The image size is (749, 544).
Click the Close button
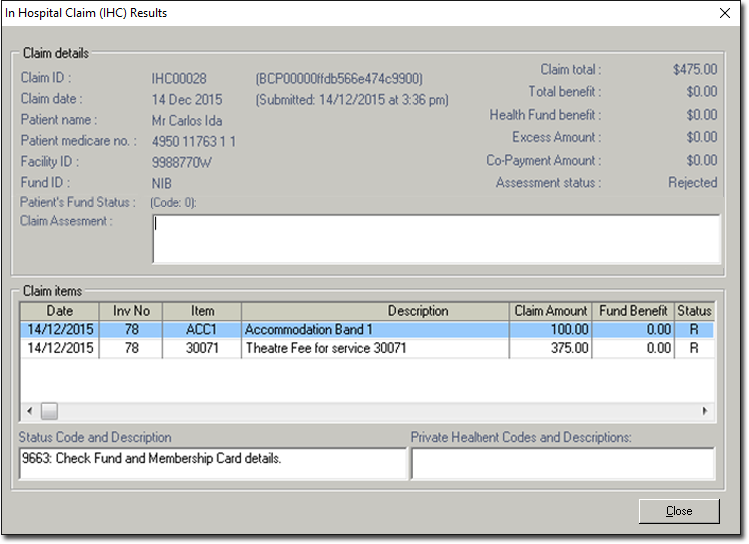tap(679, 511)
